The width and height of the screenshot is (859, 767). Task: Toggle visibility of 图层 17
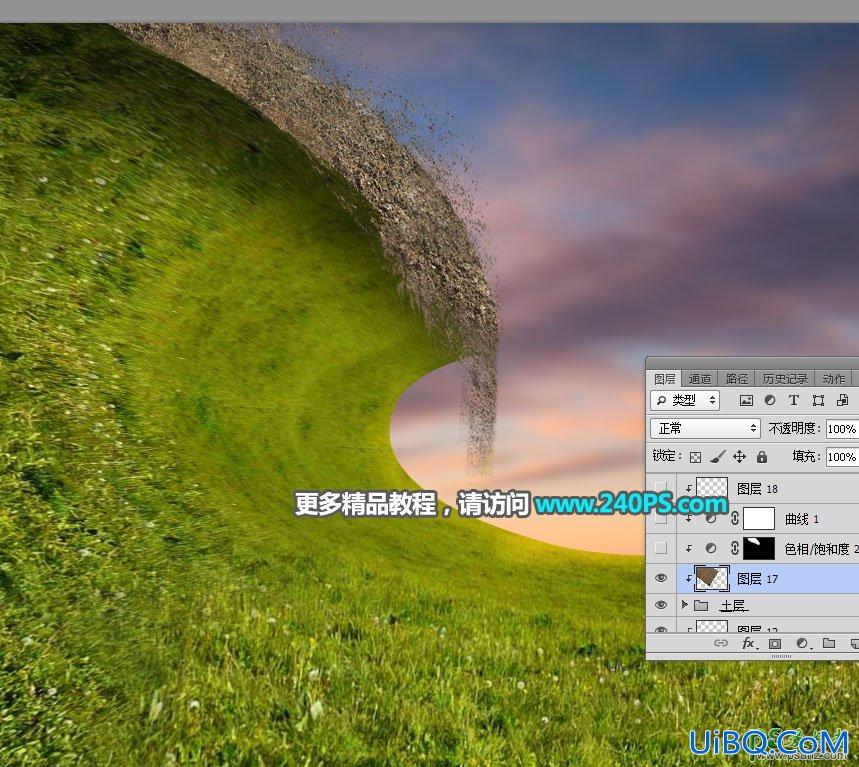tap(661, 578)
